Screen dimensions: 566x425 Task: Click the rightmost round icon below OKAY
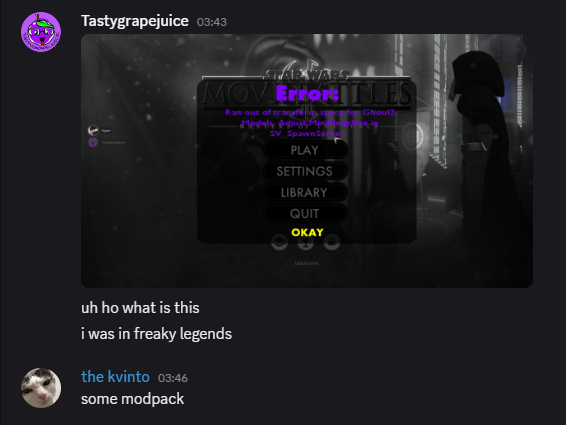[x=332, y=242]
